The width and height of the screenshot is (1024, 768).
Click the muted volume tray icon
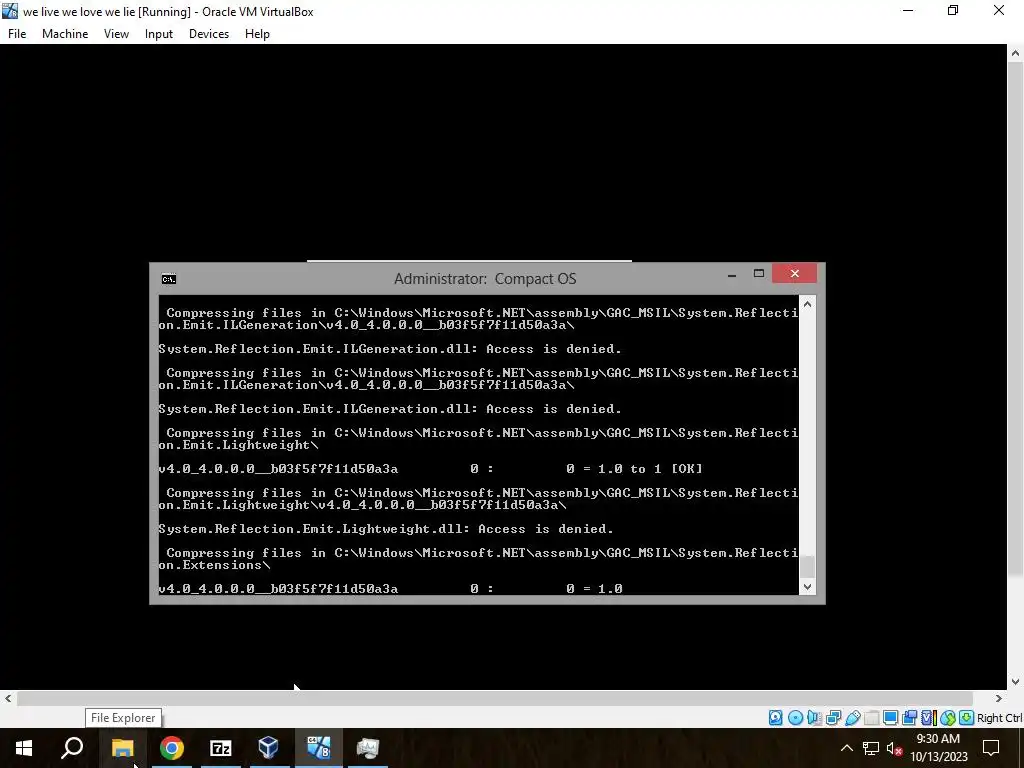pos(895,748)
